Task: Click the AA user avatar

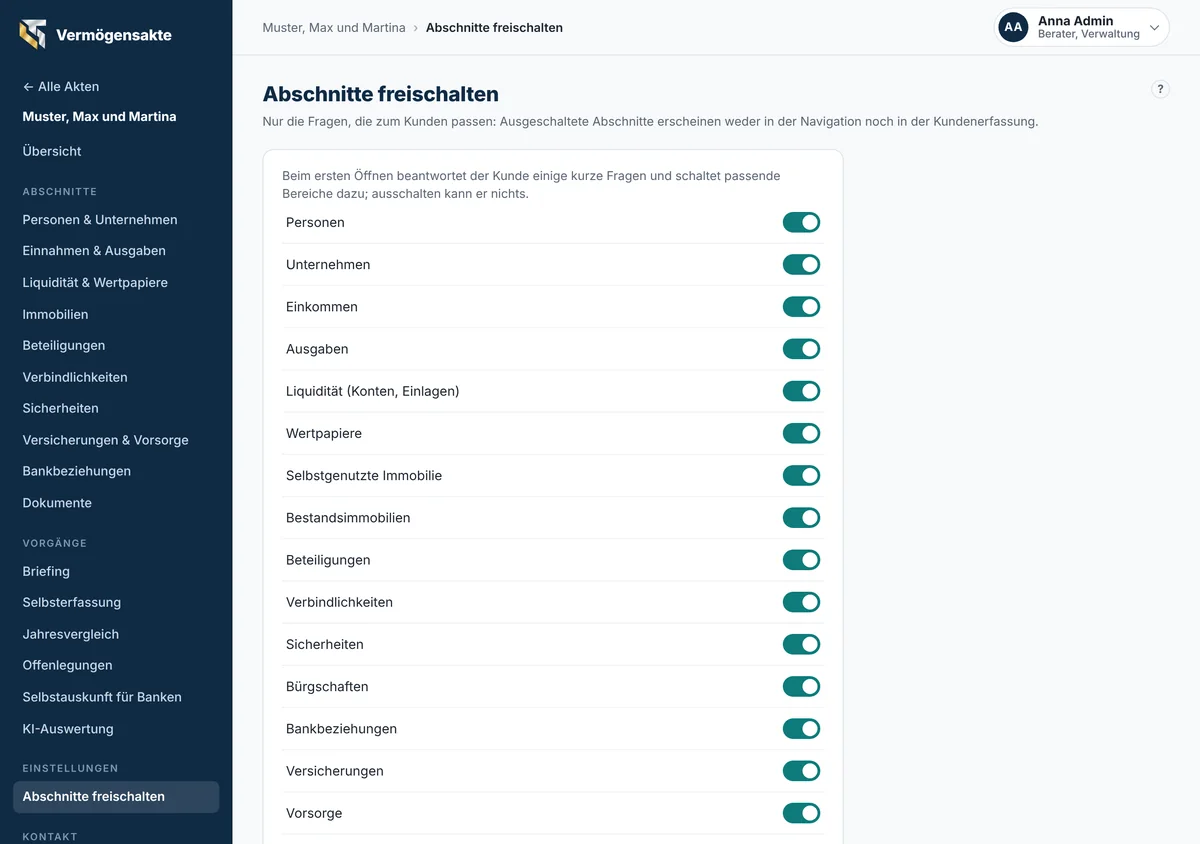Action: coord(1013,27)
